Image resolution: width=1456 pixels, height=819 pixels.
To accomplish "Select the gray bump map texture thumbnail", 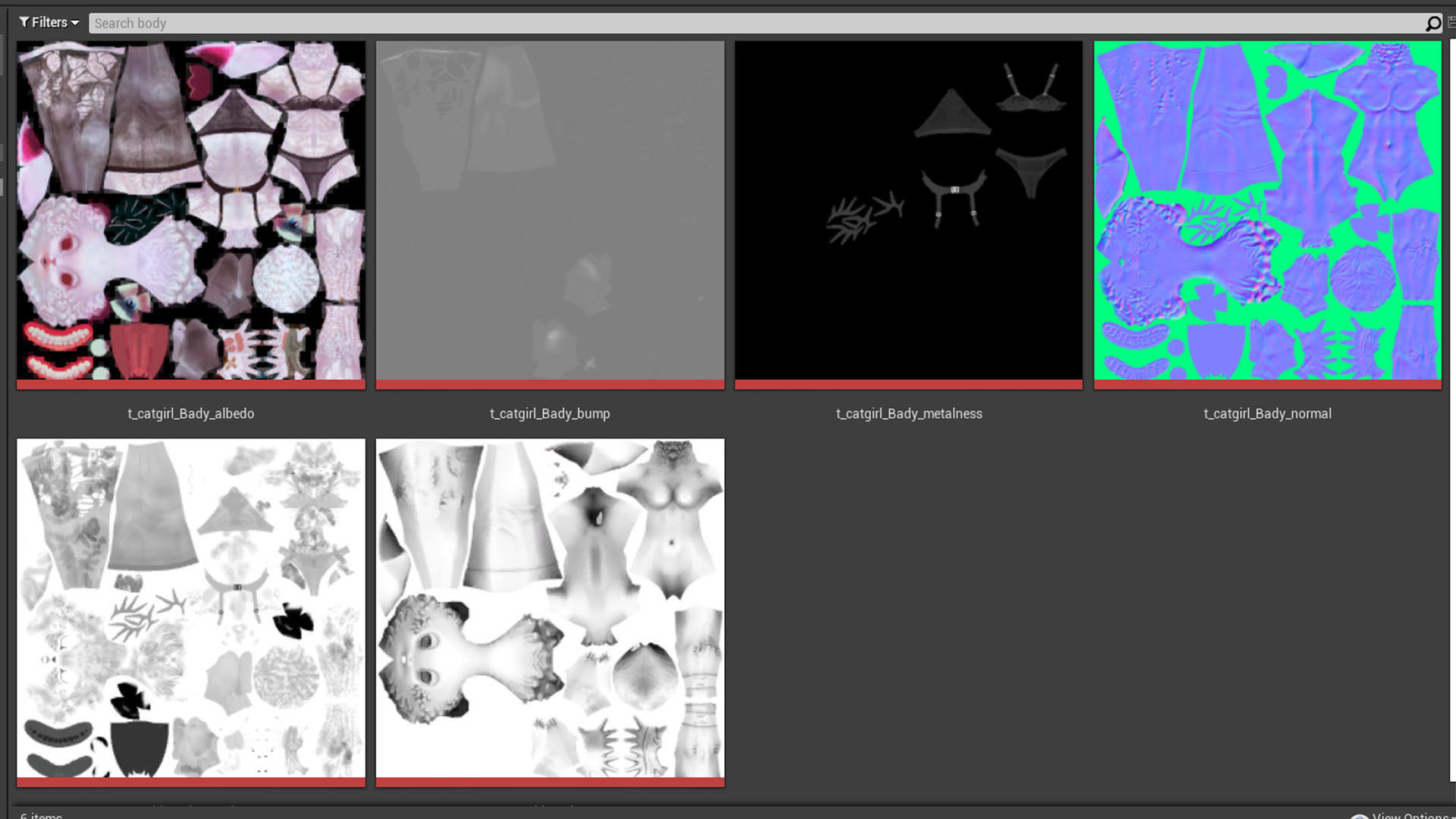I will 550,210.
